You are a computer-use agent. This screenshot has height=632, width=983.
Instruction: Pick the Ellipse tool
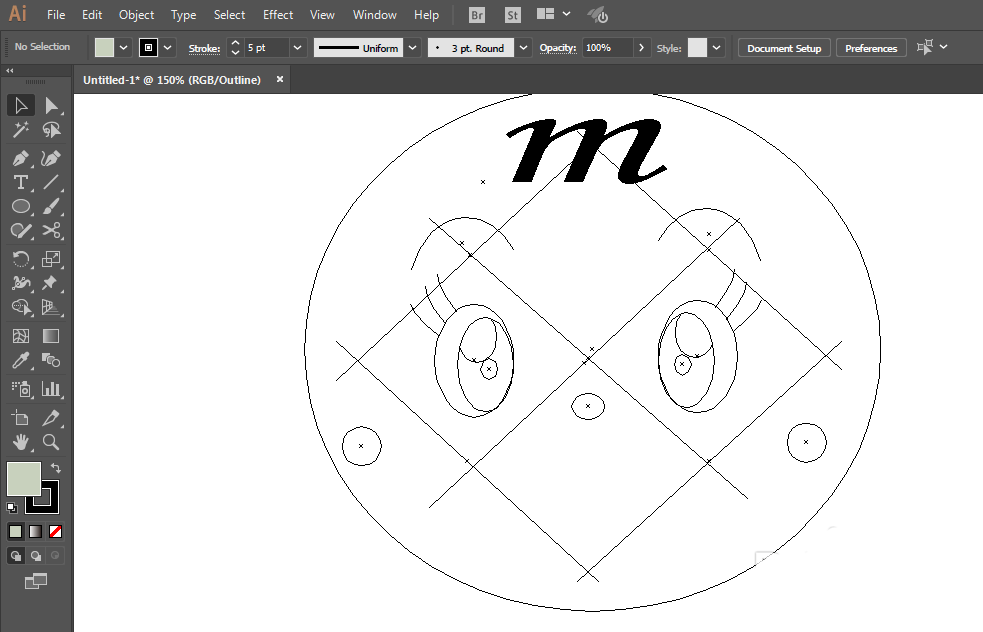pos(20,207)
